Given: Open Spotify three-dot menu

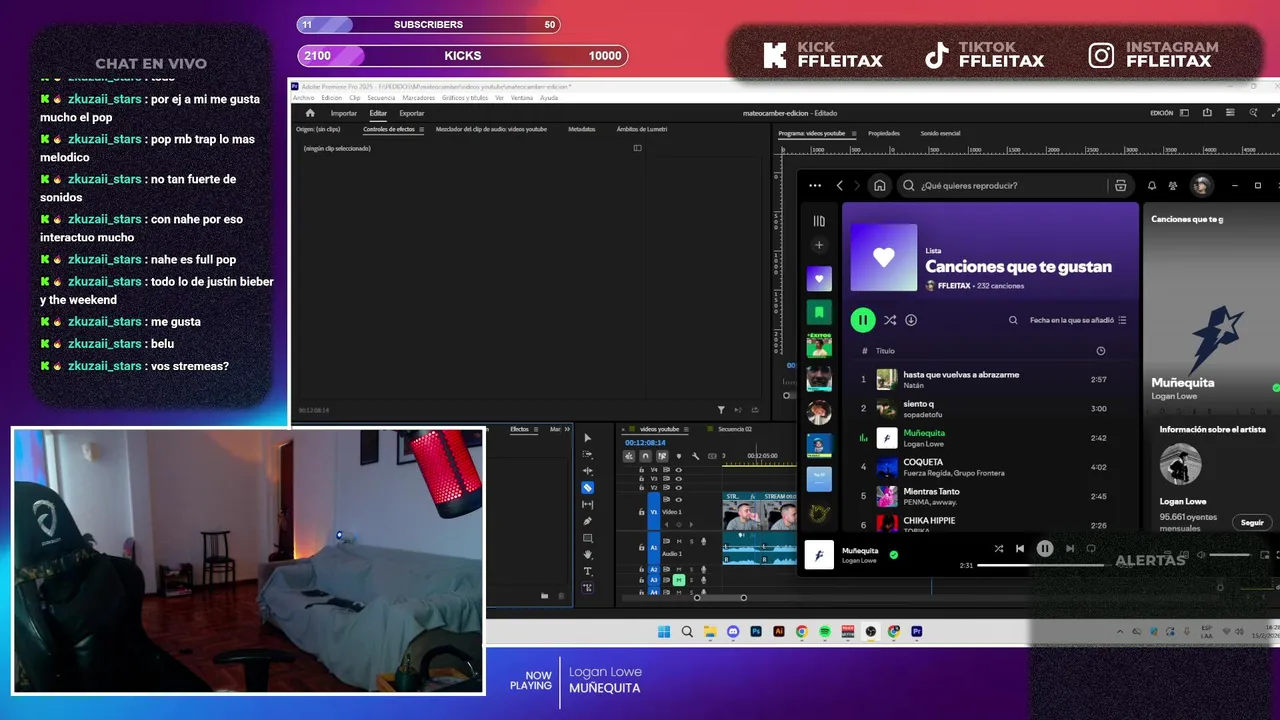Looking at the screenshot, I should click(815, 185).
